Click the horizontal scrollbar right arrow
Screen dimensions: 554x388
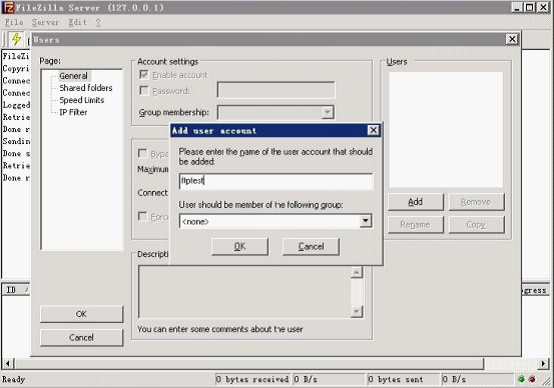coord(543,363)
